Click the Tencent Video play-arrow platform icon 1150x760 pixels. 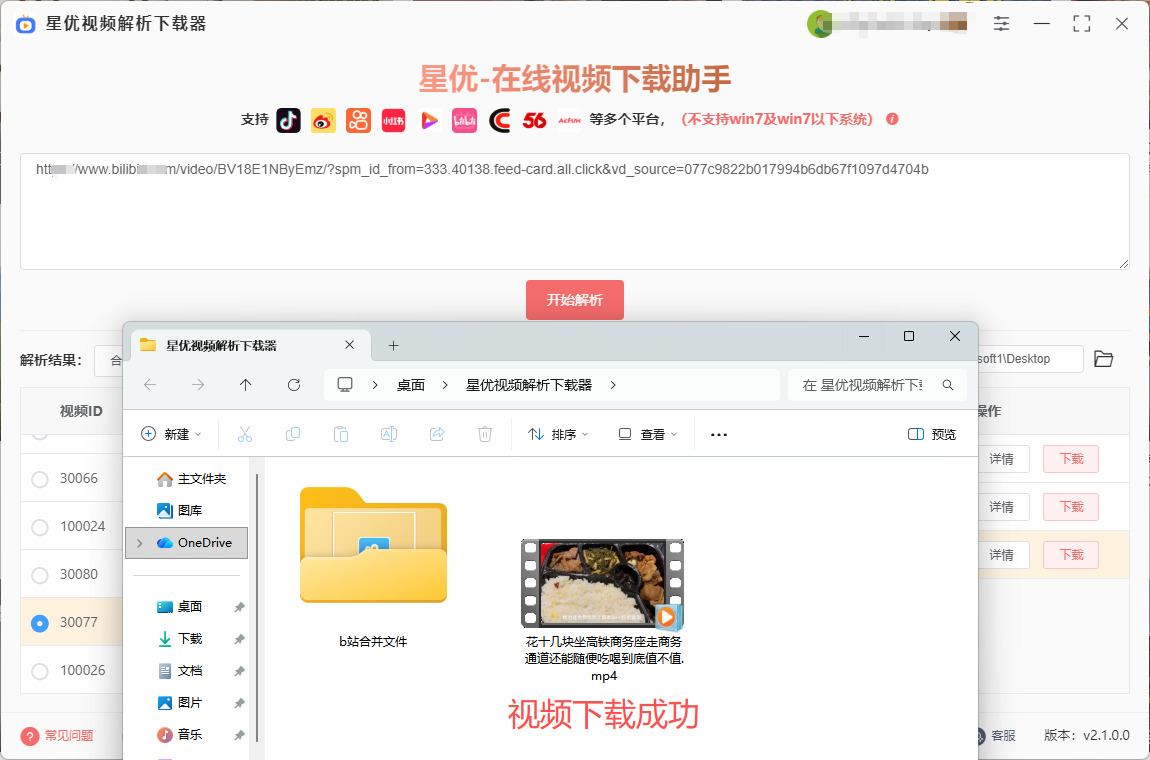[x=429, y=120]
